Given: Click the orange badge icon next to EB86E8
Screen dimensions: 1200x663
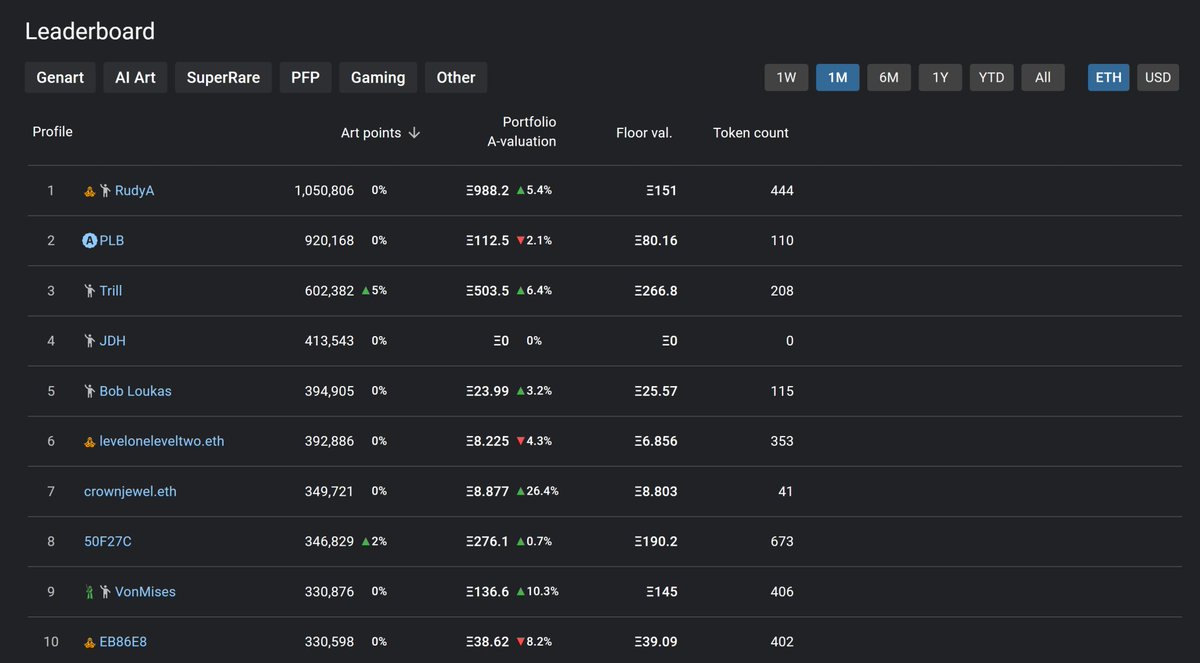Looking at the screenshot, I should coord(89,641).
